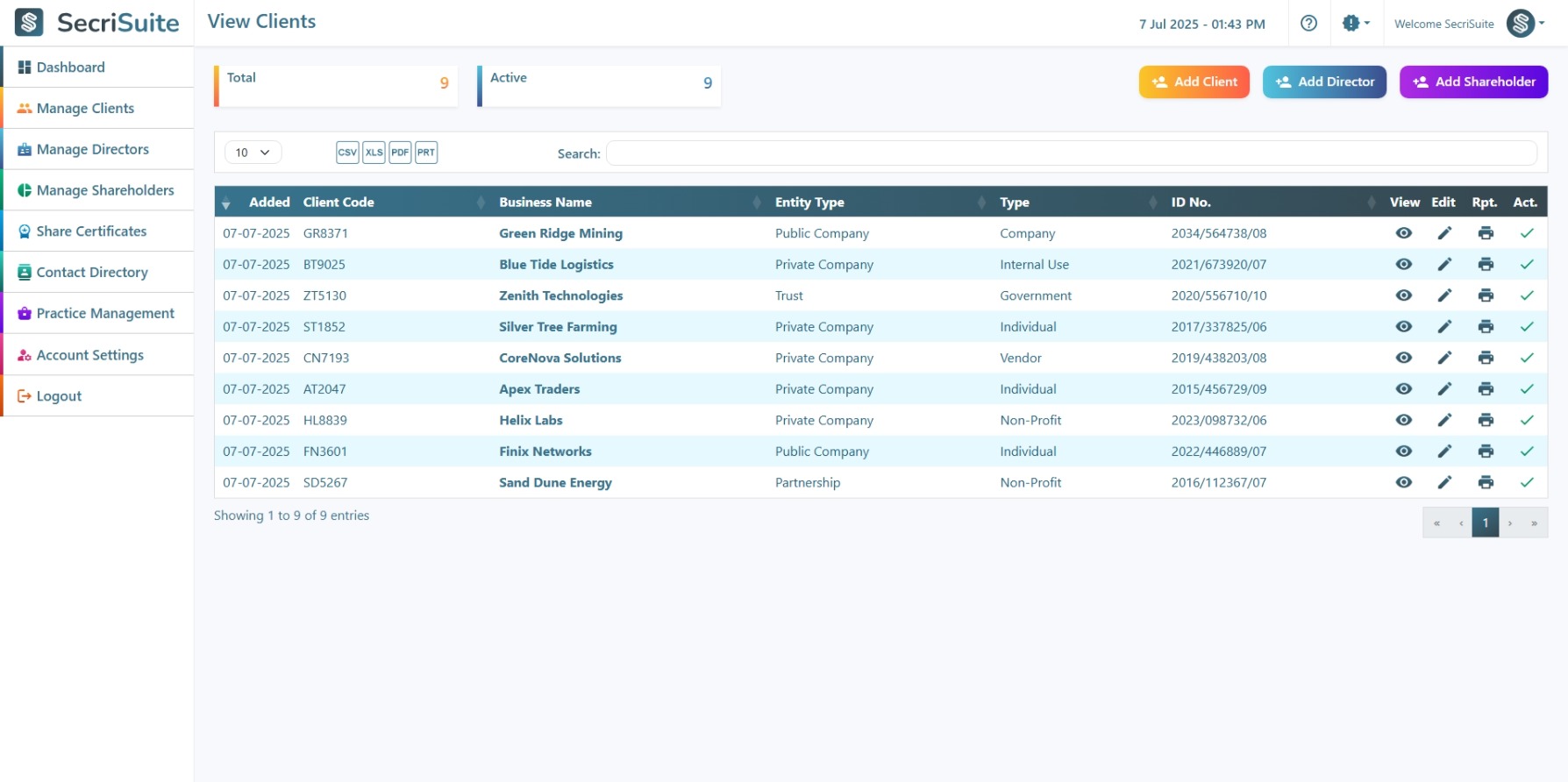This screenshot has height=782, width=1568.
Task: Print report for Apex Traders
Action: (1486, 388)
